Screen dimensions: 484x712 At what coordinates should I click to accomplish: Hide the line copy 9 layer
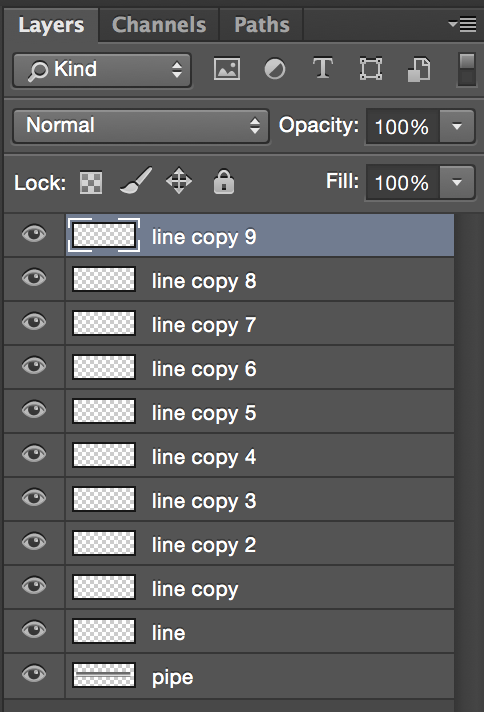tap(34, 234)
